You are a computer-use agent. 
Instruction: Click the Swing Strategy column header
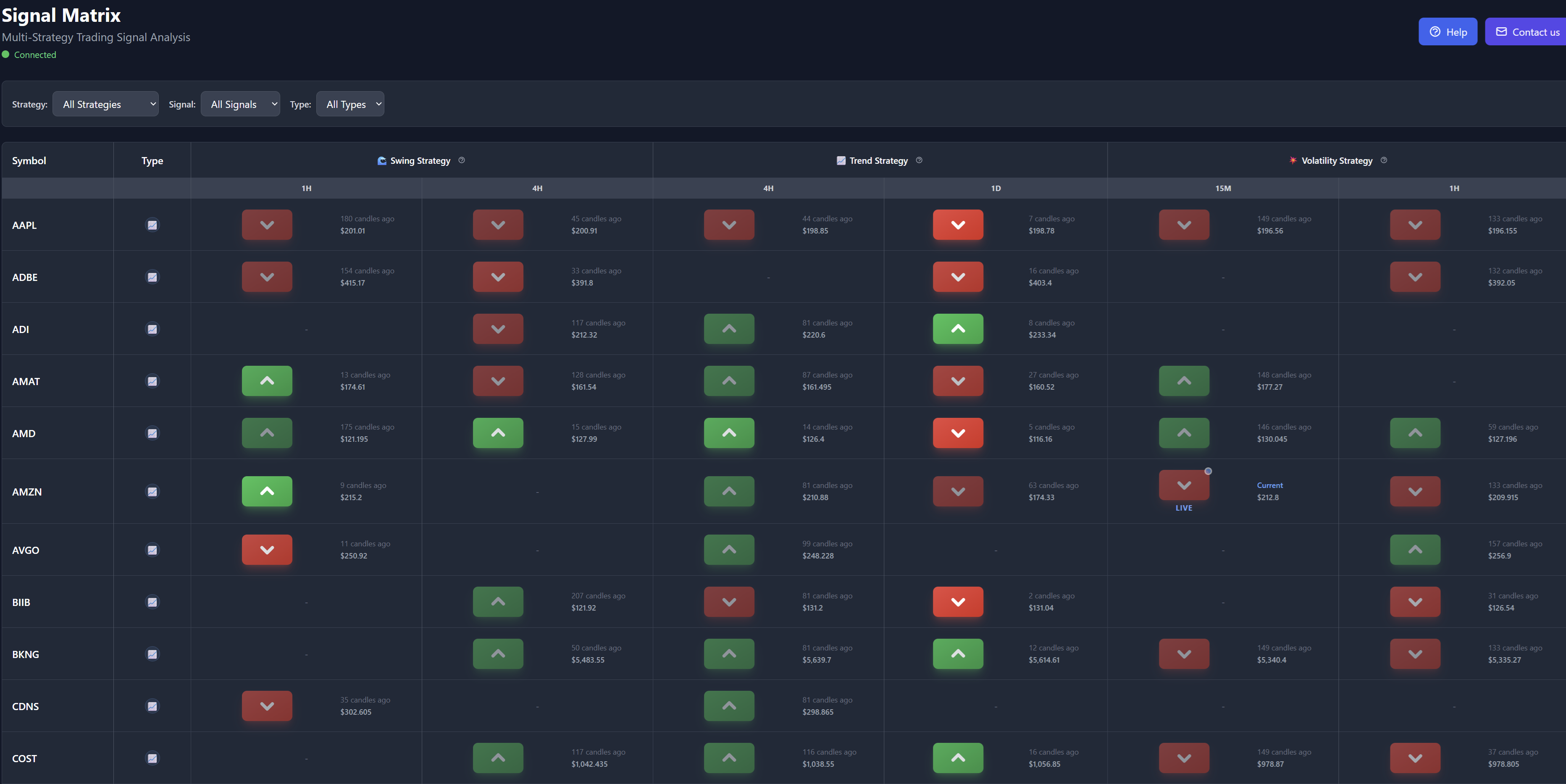coord(422,160)
